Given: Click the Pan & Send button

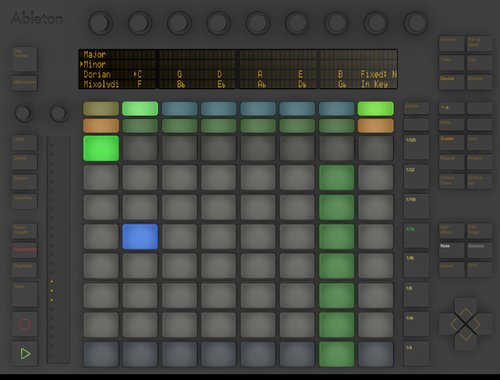Looking at the screenshot, I should coord(479,44).
